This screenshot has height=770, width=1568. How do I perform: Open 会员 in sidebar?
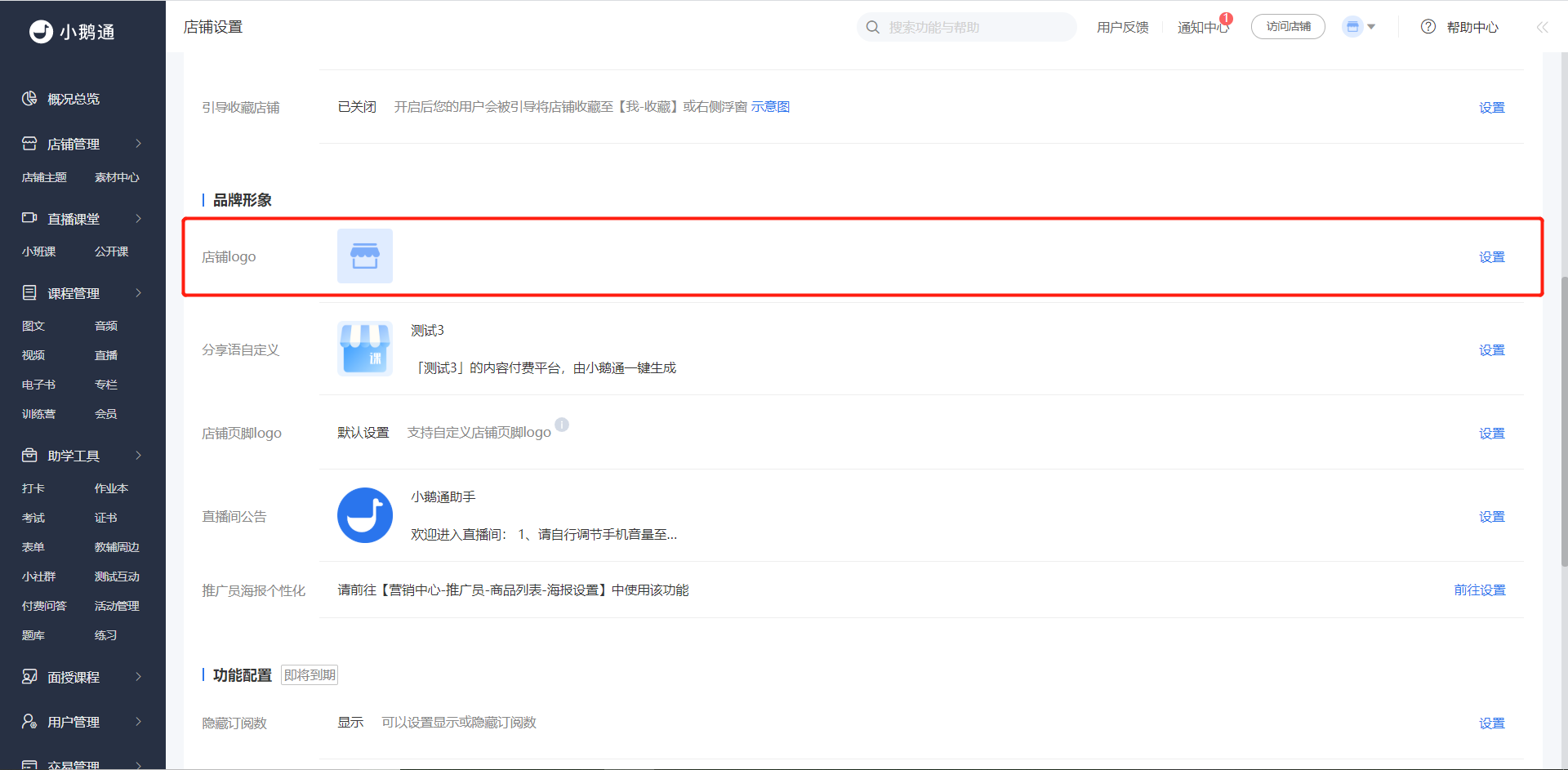(x=105, y=414)
